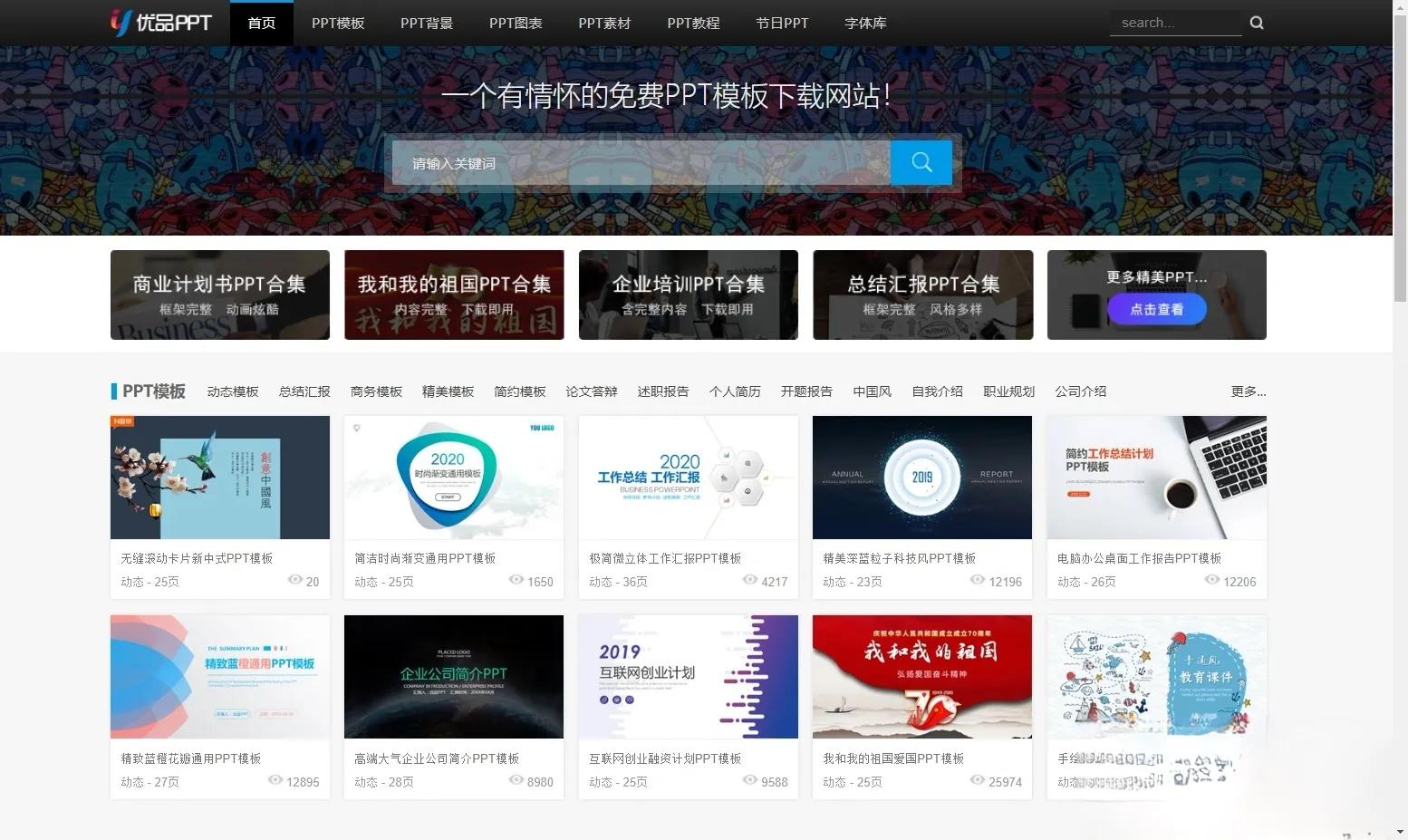Image resolution: width=1408 pixels, height=840 pixels.
Task: Click the eye view-count icon under 极简微立体工作汇报PPT模板
Action: 749,581
